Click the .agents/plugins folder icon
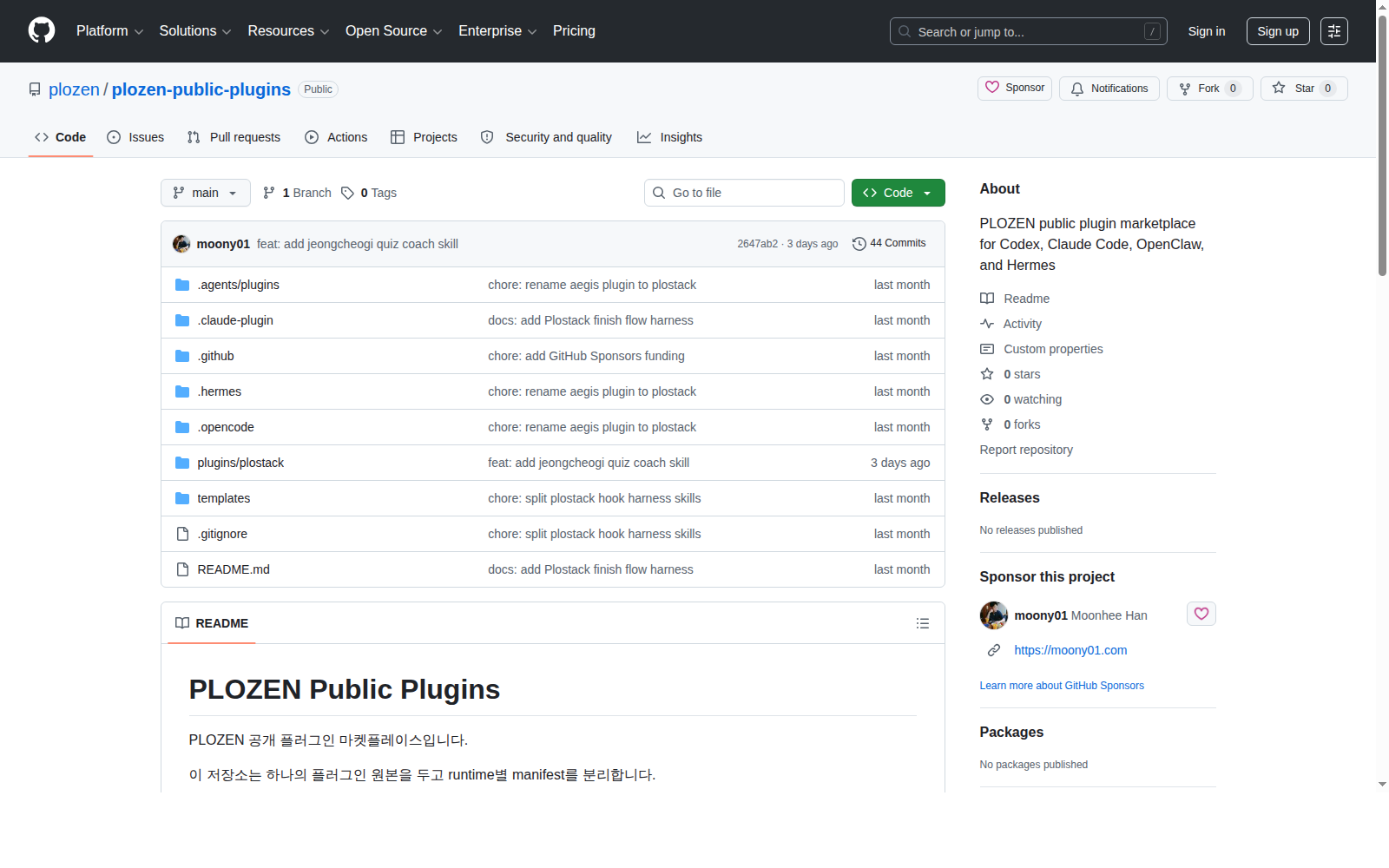Screen dimensions: 1389x868 coord(182,285)
